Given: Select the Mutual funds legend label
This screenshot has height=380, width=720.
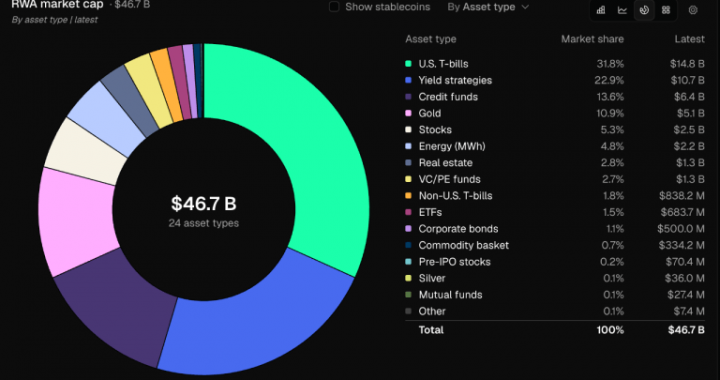Looking at the screenshot, I should 450,295.
